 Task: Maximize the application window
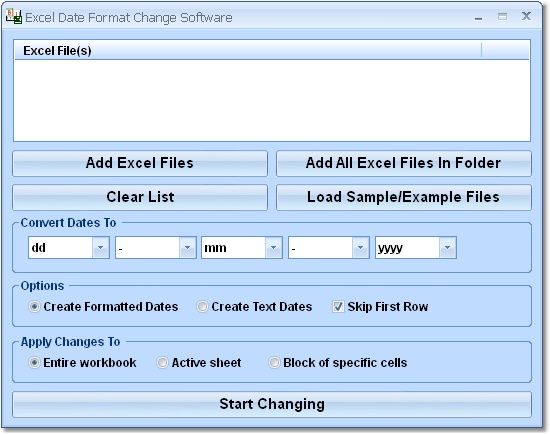(x=502, y=16)
